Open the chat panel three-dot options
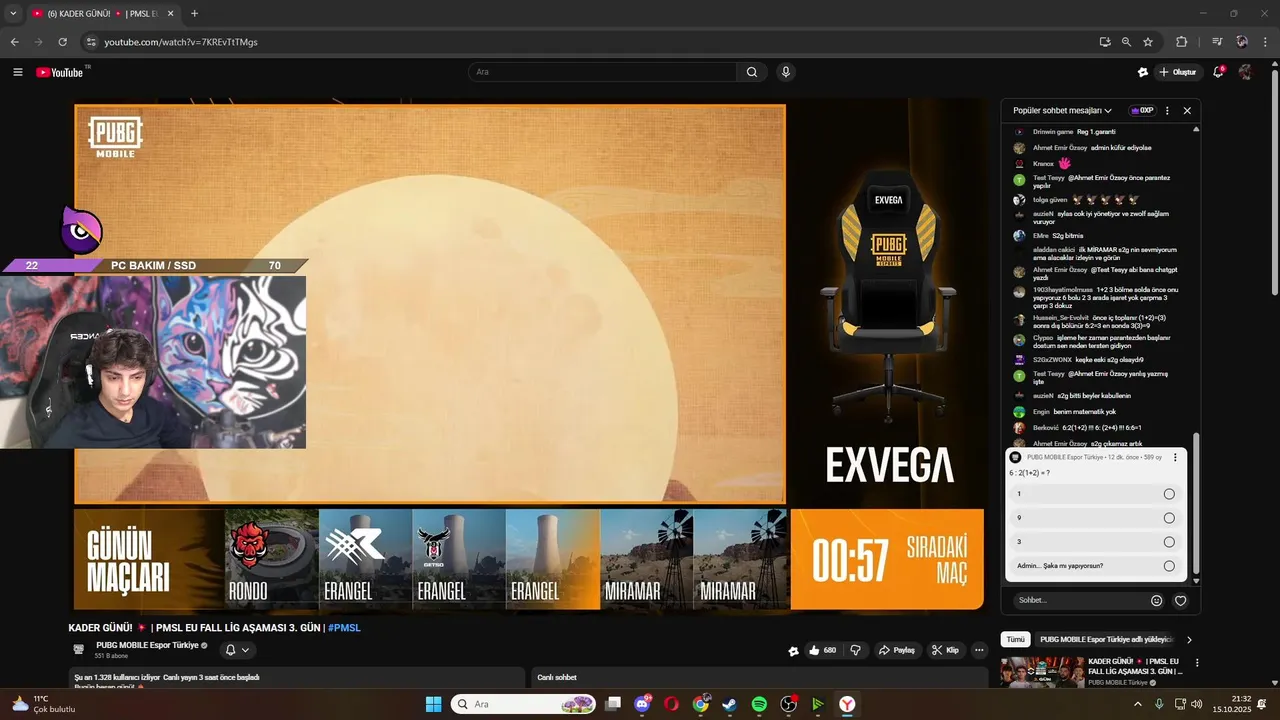 [x=1167, y=111]
